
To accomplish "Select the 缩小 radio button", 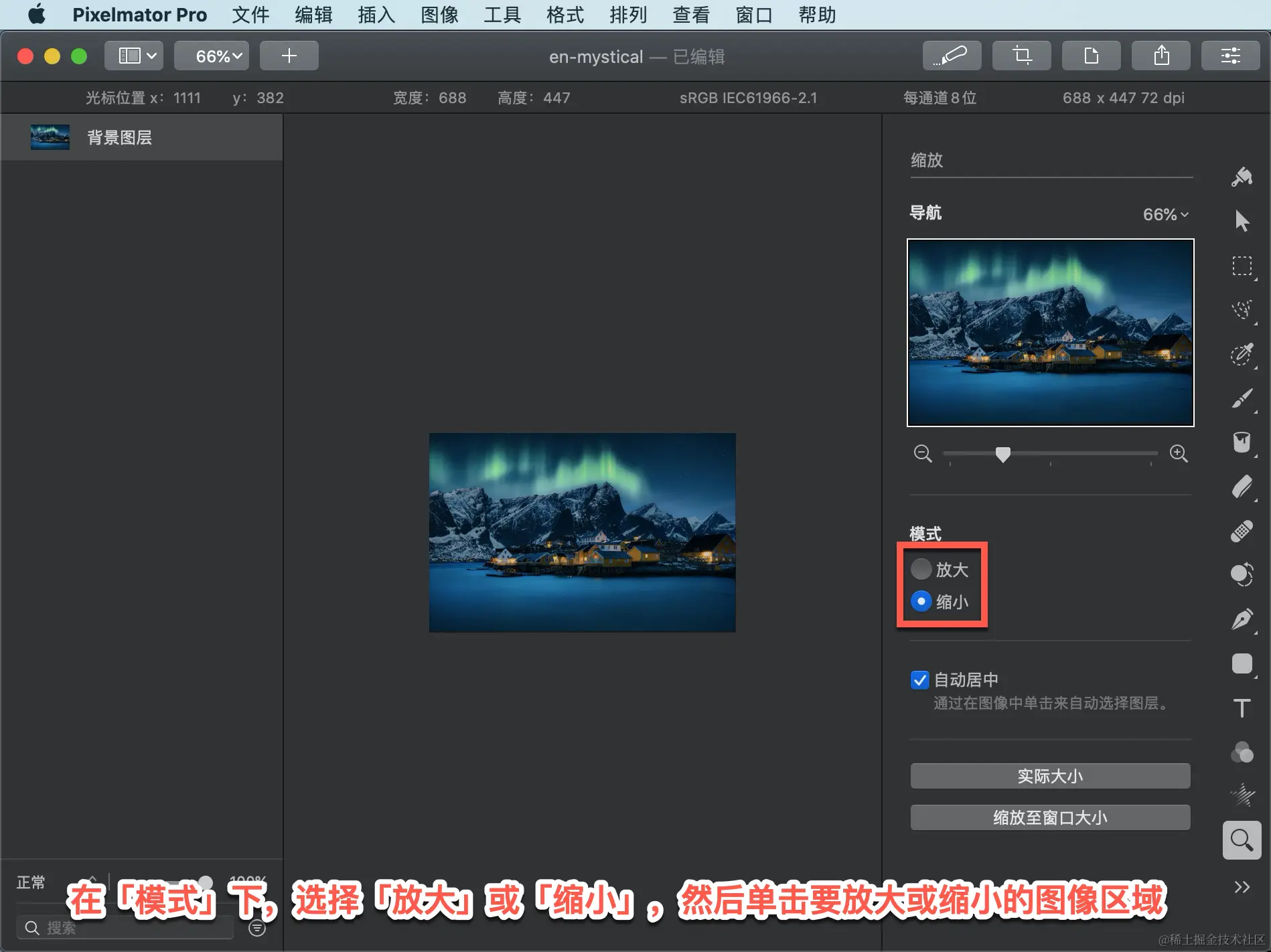I will click(921, 601).
